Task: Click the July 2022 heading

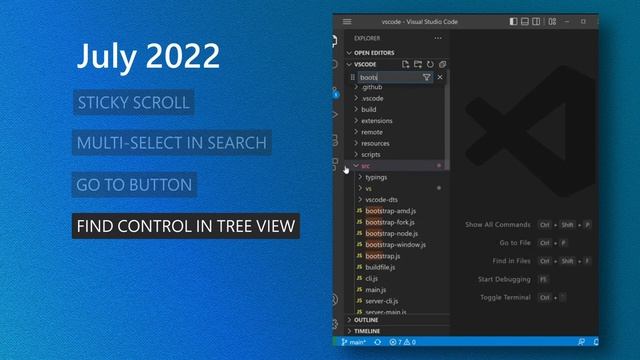Action: click(x=148, y=56)
